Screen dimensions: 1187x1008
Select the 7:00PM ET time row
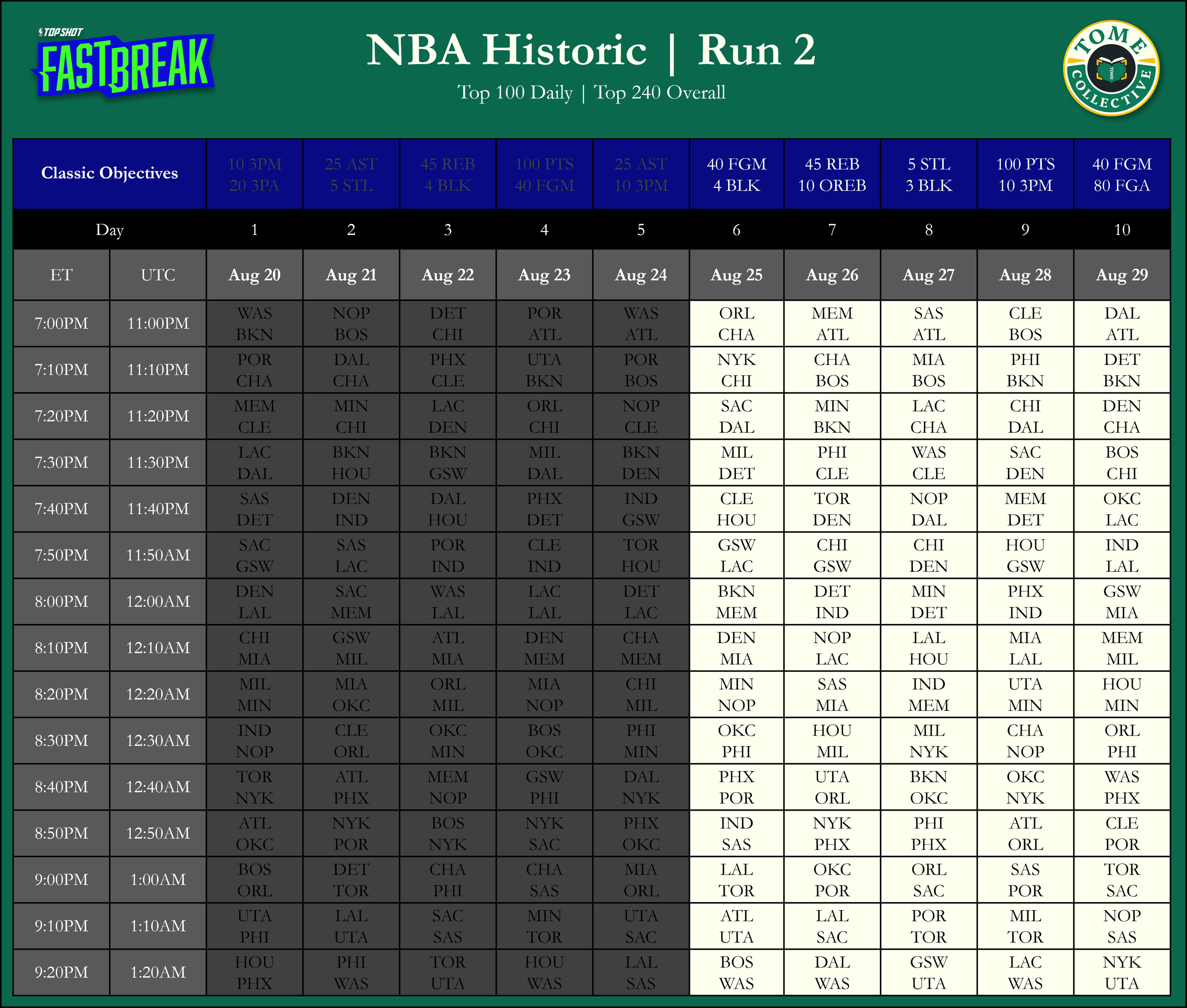click(x=61, y=324)
